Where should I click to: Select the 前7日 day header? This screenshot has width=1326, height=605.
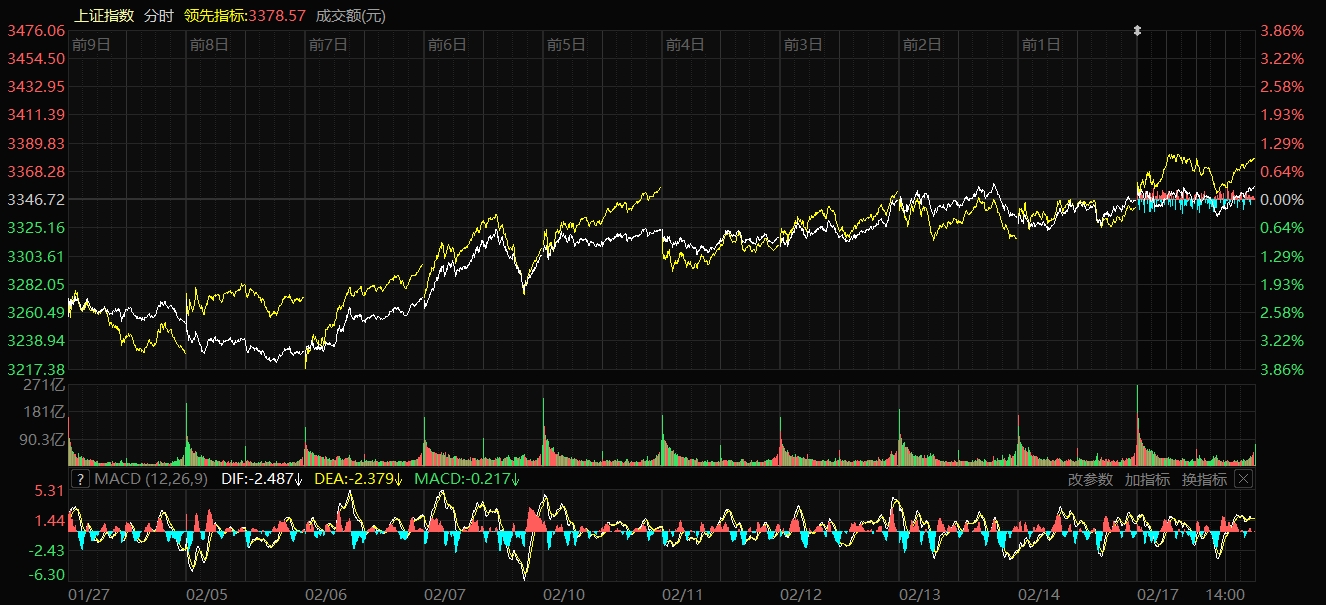(x=328, y=44)
